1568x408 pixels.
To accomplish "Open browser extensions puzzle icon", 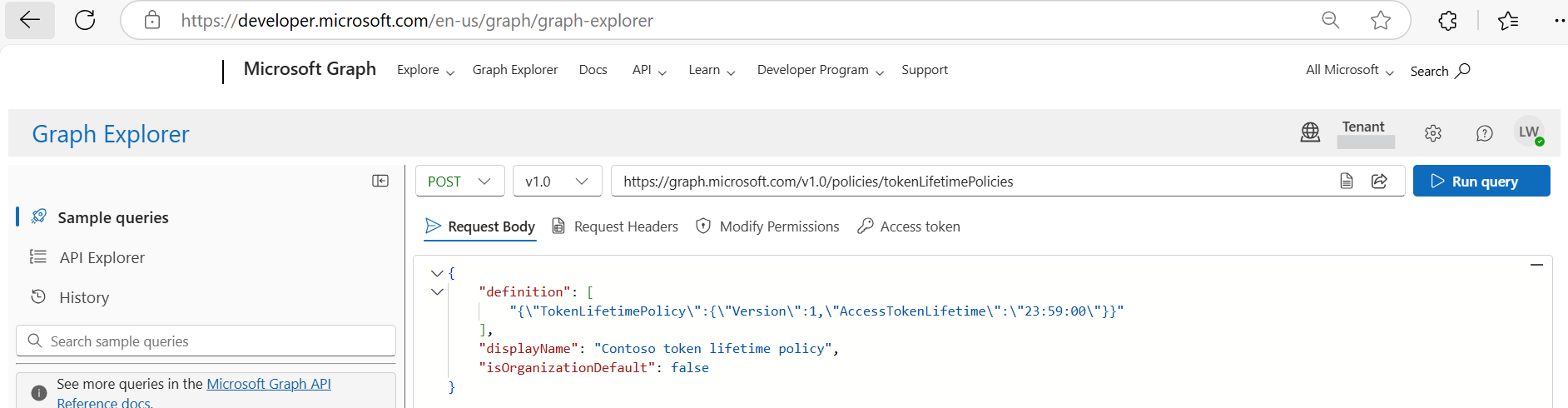I will (1448, 20).
